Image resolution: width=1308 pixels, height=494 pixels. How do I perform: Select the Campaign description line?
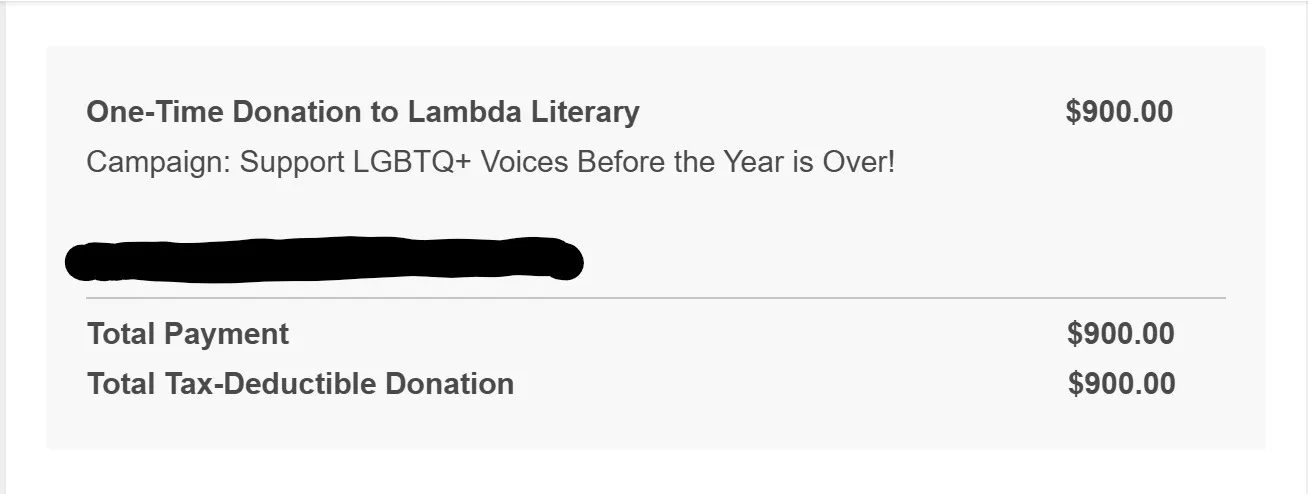[x=490, y=162]
